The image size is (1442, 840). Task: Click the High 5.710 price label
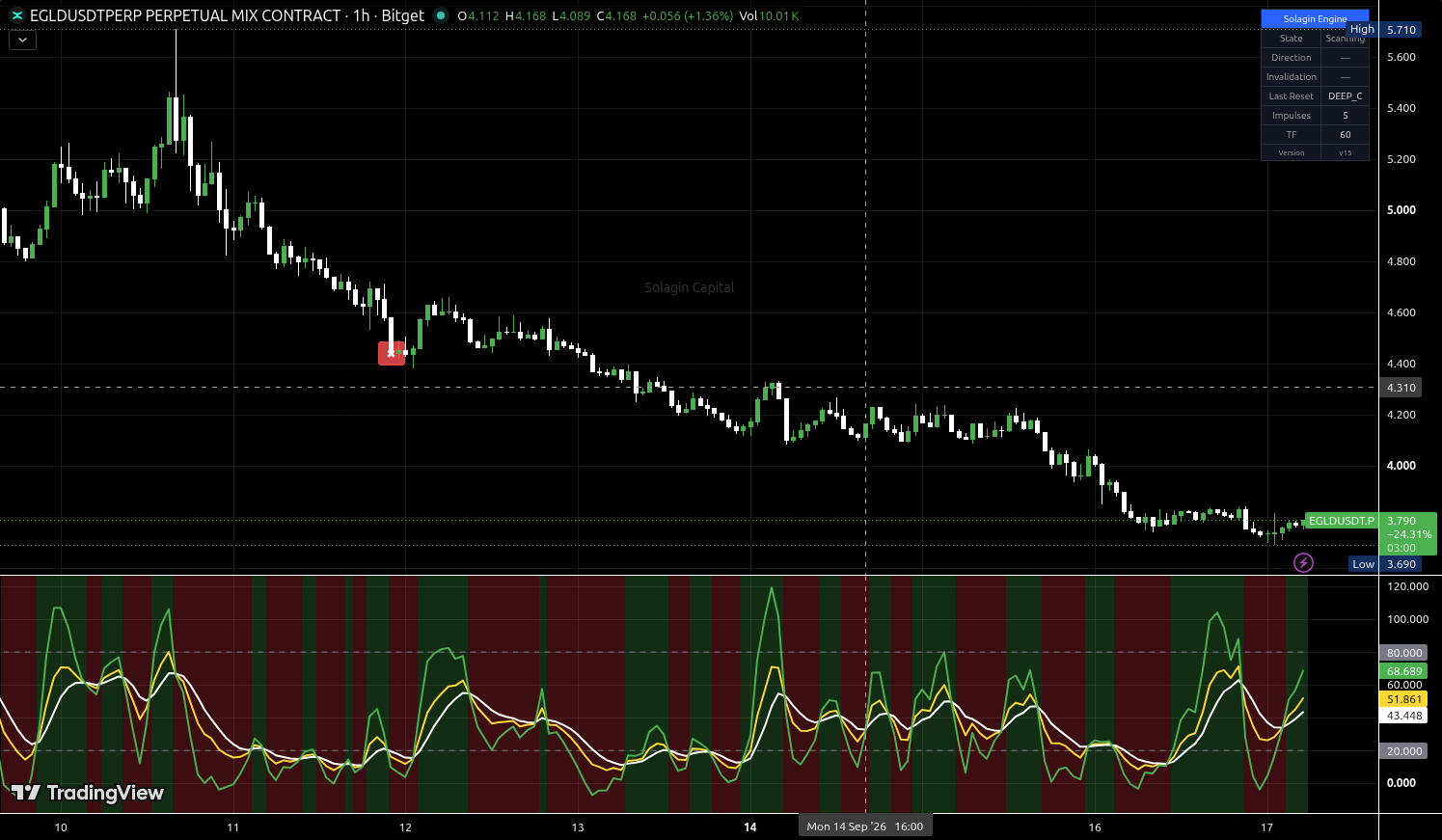1384,30
